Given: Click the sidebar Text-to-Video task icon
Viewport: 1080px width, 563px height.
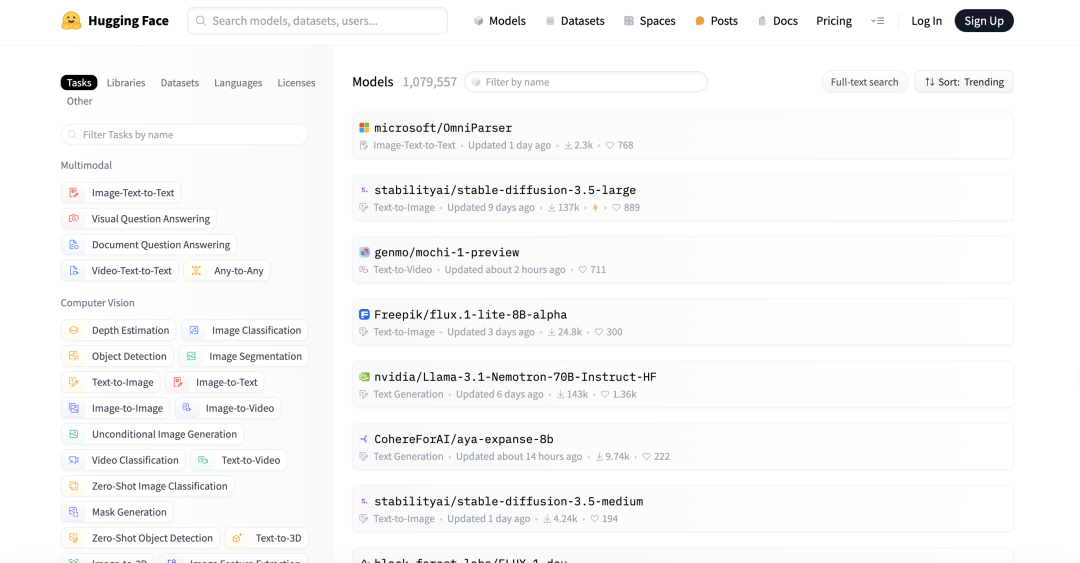Looking at the screenshot, I should (203, 460).
